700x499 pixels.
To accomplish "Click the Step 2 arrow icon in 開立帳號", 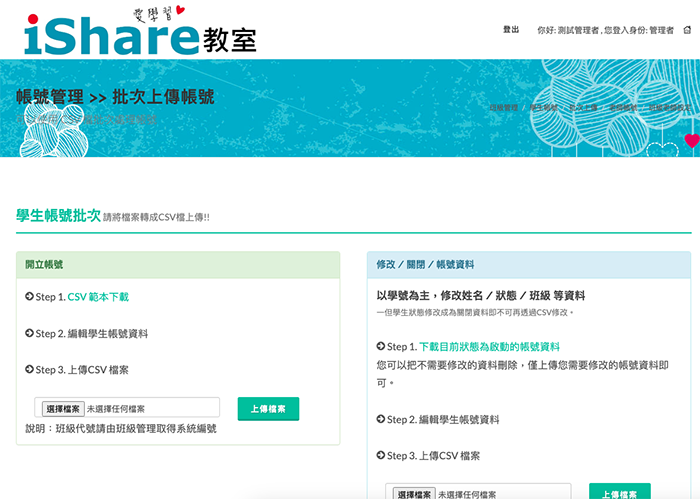I will click(x=30, y=333).
